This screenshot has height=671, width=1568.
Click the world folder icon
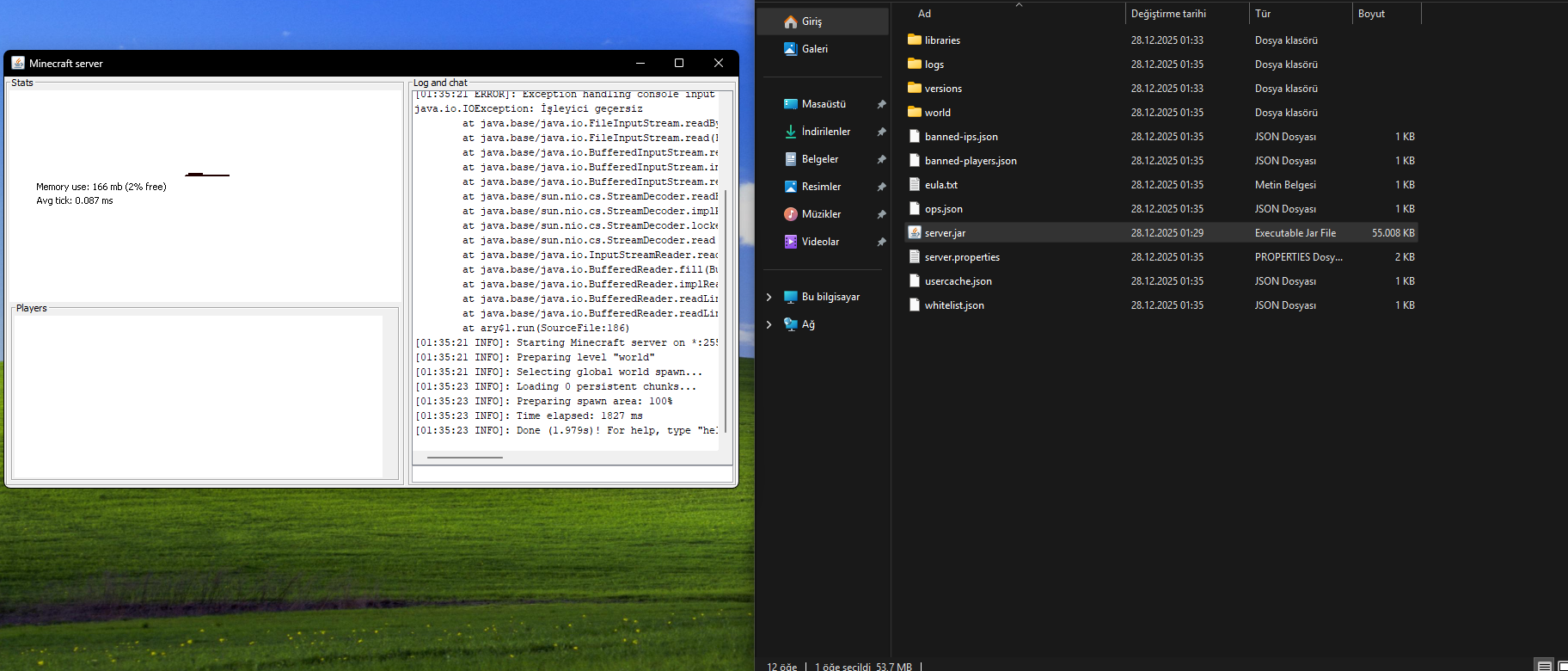point(915,112)
